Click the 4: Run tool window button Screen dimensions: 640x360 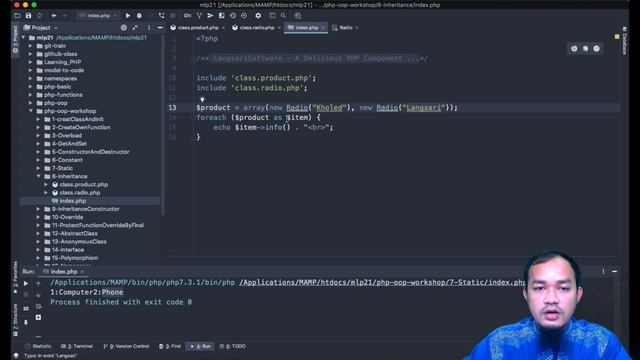click(200, 346)
